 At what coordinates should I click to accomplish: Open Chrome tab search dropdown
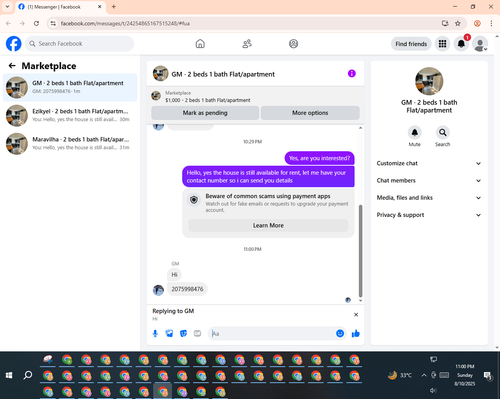pyautogui.click(x=7, y=7)
